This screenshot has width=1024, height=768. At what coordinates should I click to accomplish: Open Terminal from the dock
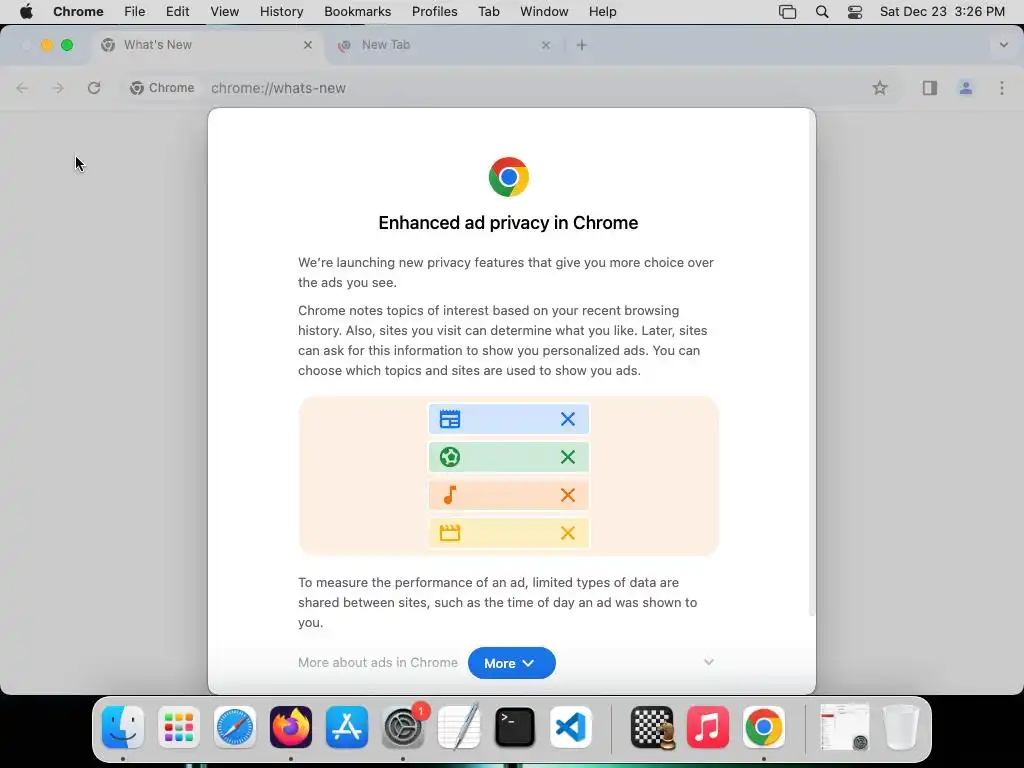coord(515,727)
